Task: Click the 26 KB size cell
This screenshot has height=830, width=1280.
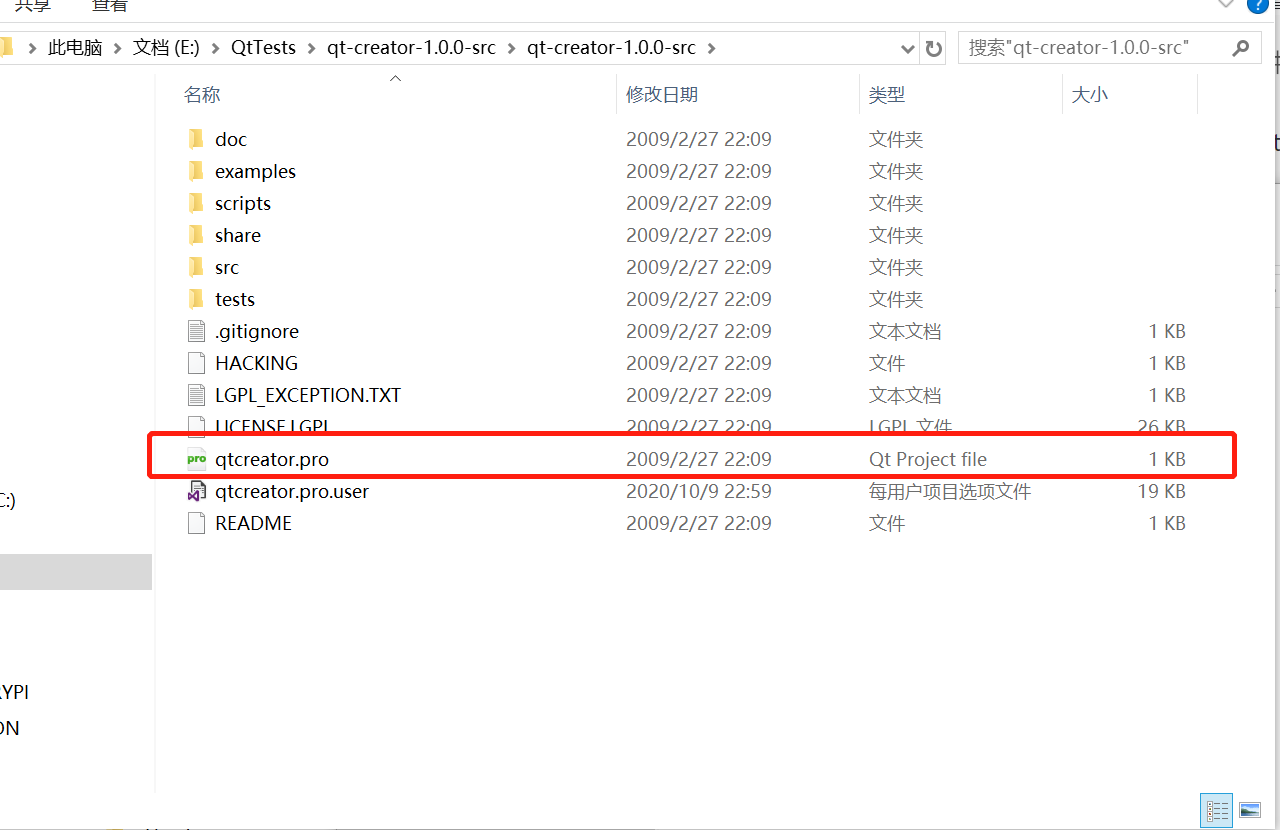Action: coord(1162,427)
